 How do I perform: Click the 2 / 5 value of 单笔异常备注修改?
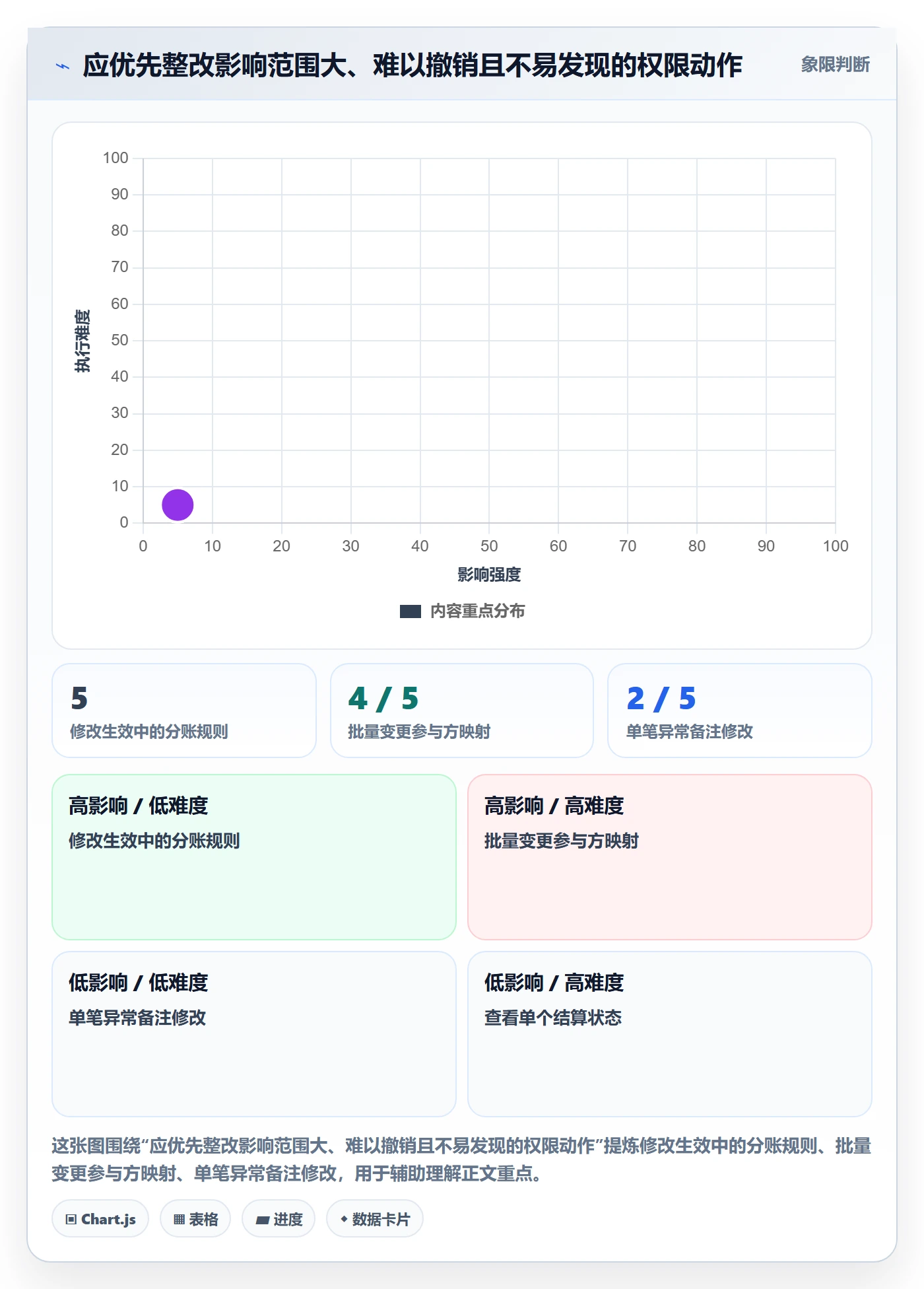[661, 699]
